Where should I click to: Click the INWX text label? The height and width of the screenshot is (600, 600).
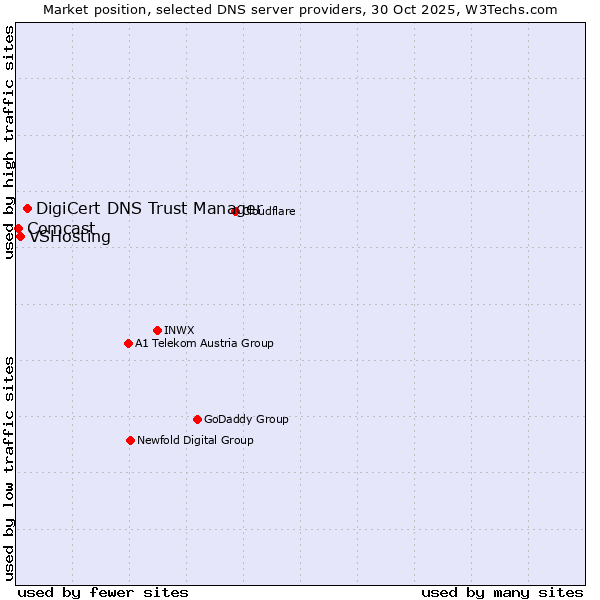click(180, 330)
